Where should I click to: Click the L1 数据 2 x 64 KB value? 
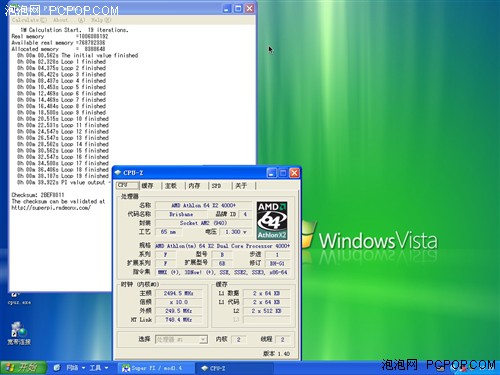pos(266,293)
